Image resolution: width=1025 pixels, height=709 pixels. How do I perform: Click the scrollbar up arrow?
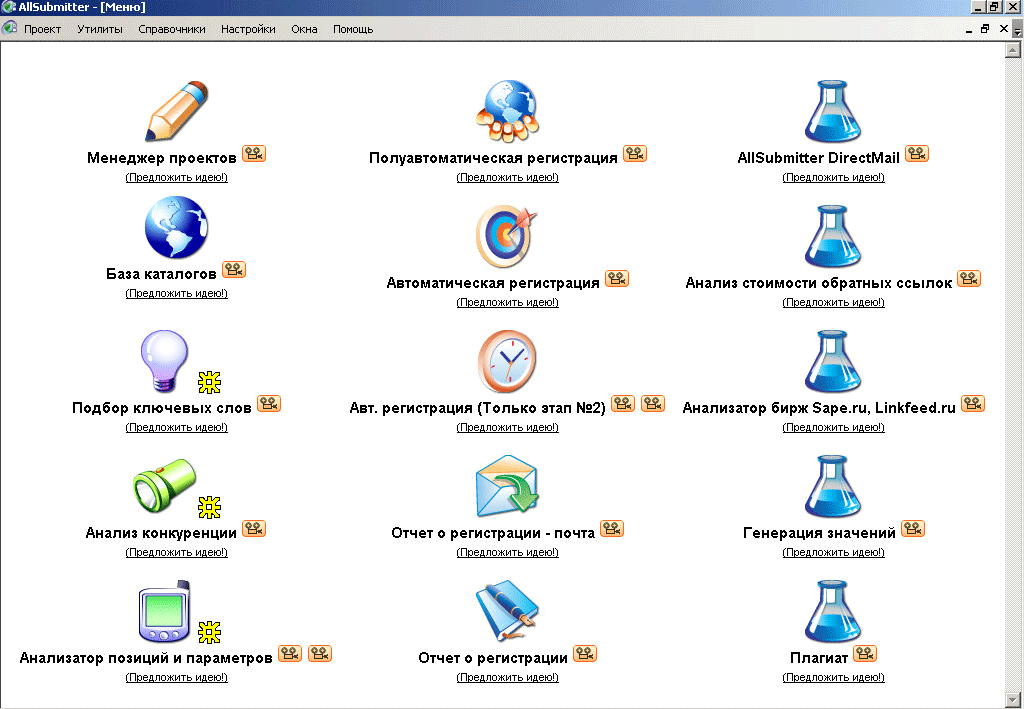point(1013,50)
